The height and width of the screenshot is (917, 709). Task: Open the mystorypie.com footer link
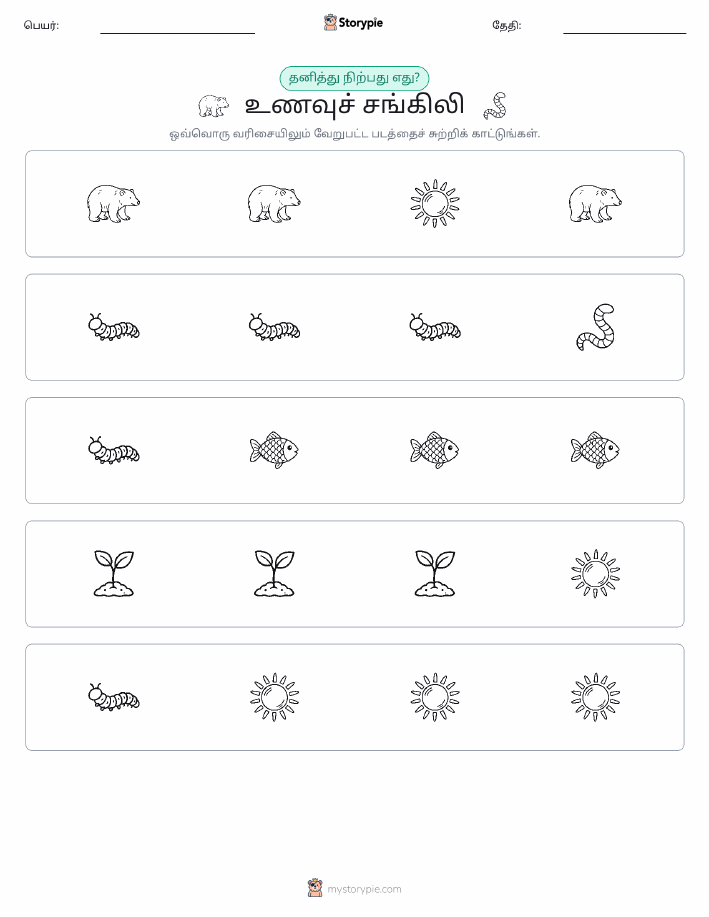click(364, 890)
